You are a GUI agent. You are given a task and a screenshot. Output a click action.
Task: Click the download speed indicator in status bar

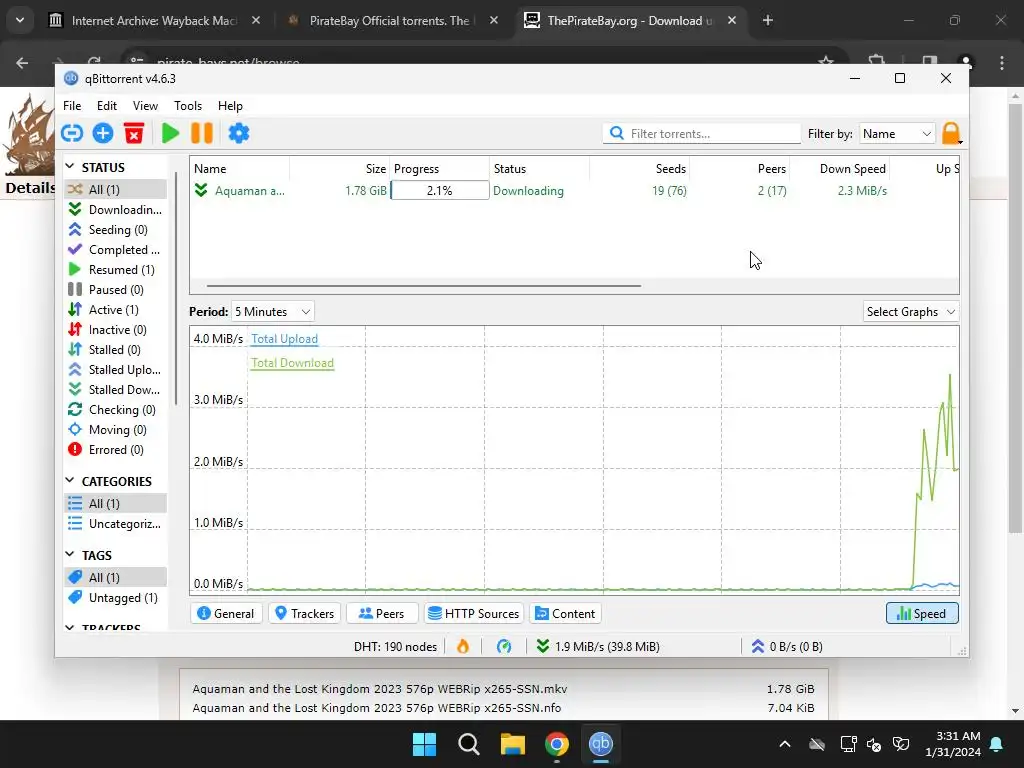[598, 647]
